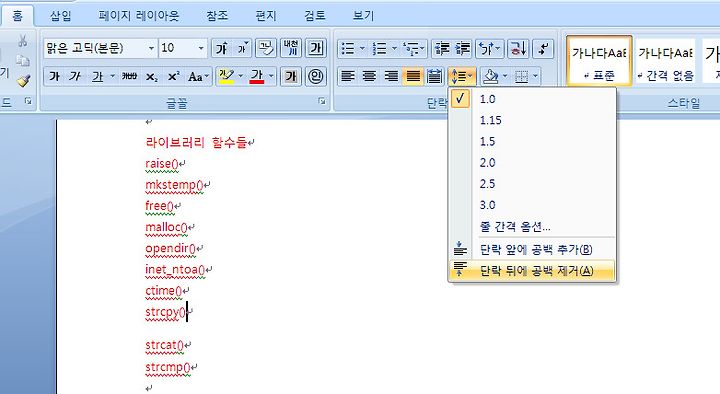
Task: Select the Format Painter brush icon
Action: 23,81
